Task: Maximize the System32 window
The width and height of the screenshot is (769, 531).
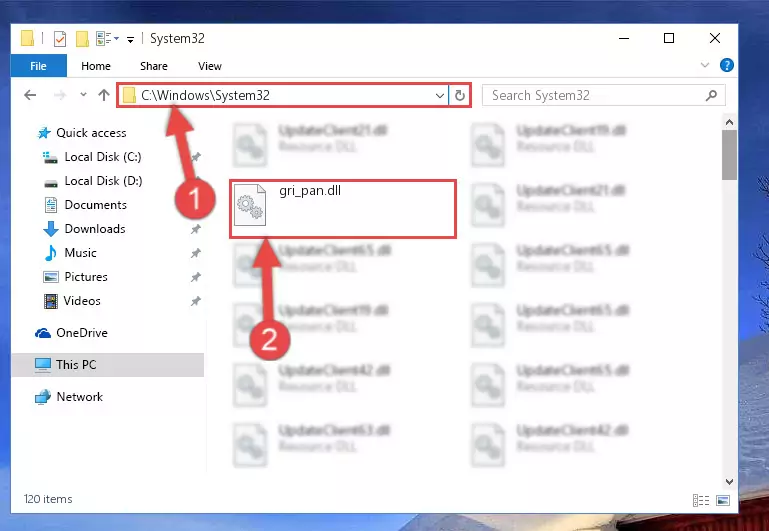Action: [669, 38]
